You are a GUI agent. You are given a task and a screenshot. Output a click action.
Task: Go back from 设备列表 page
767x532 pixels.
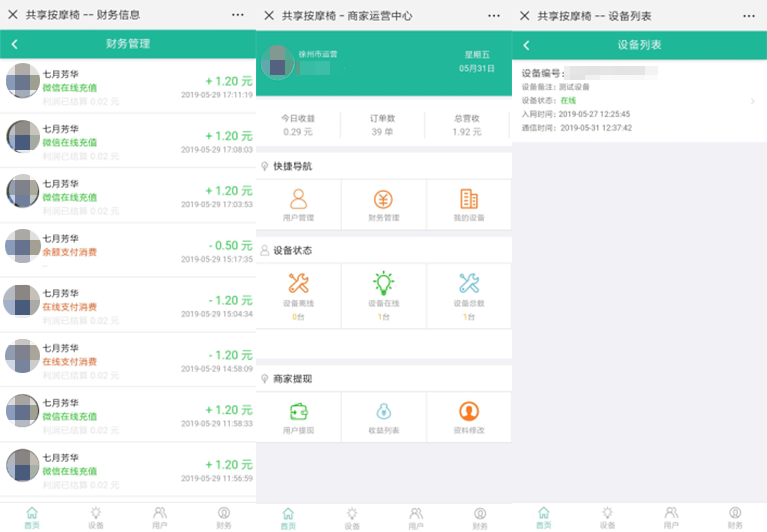tap(526, 45)
